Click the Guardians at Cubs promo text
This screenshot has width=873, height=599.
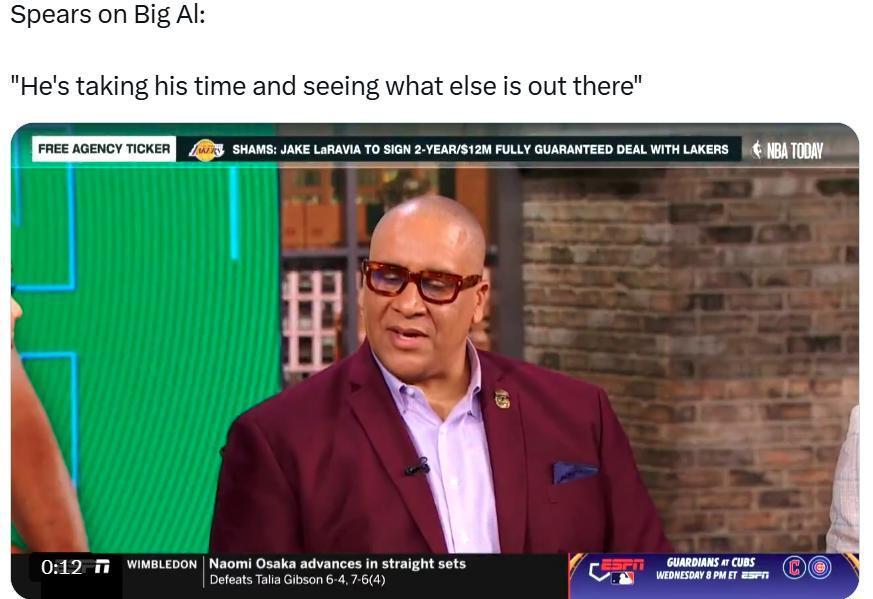710,562
